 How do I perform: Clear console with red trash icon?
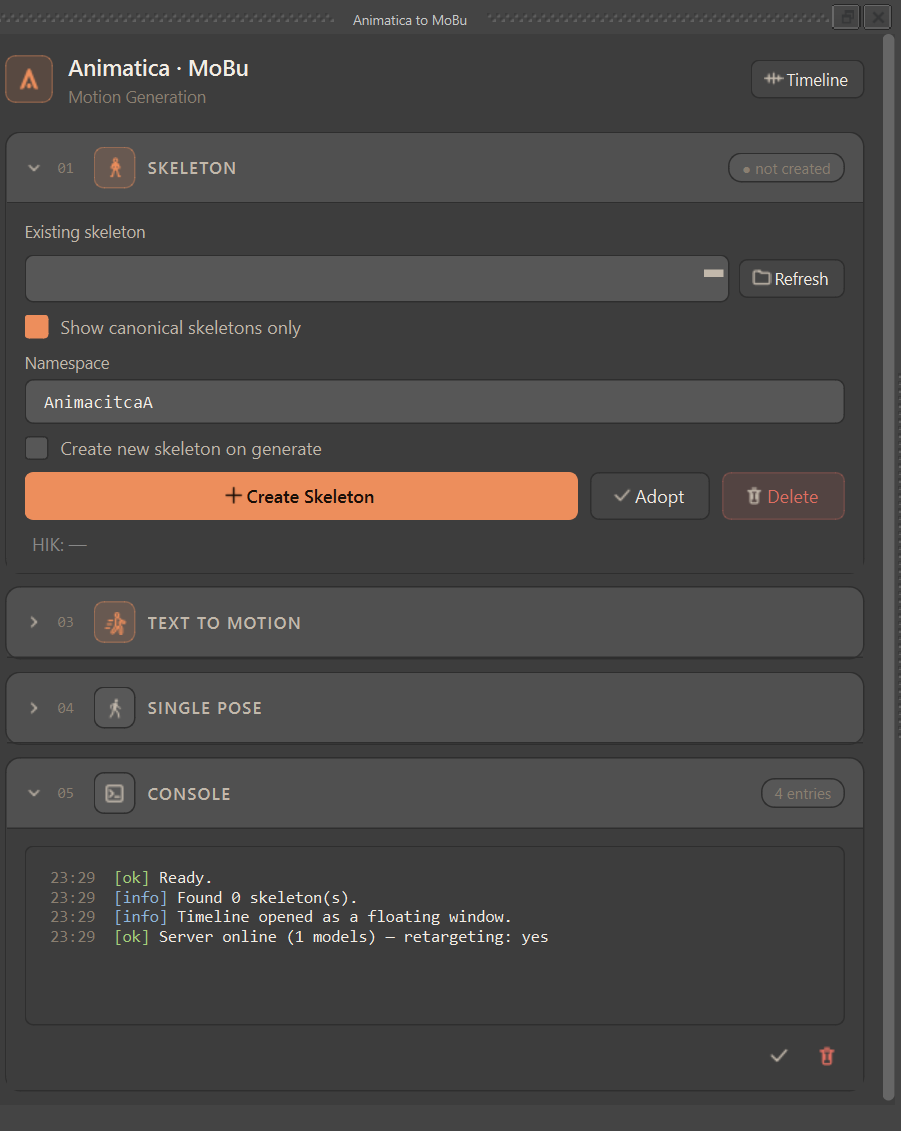tap(827, 1056)
